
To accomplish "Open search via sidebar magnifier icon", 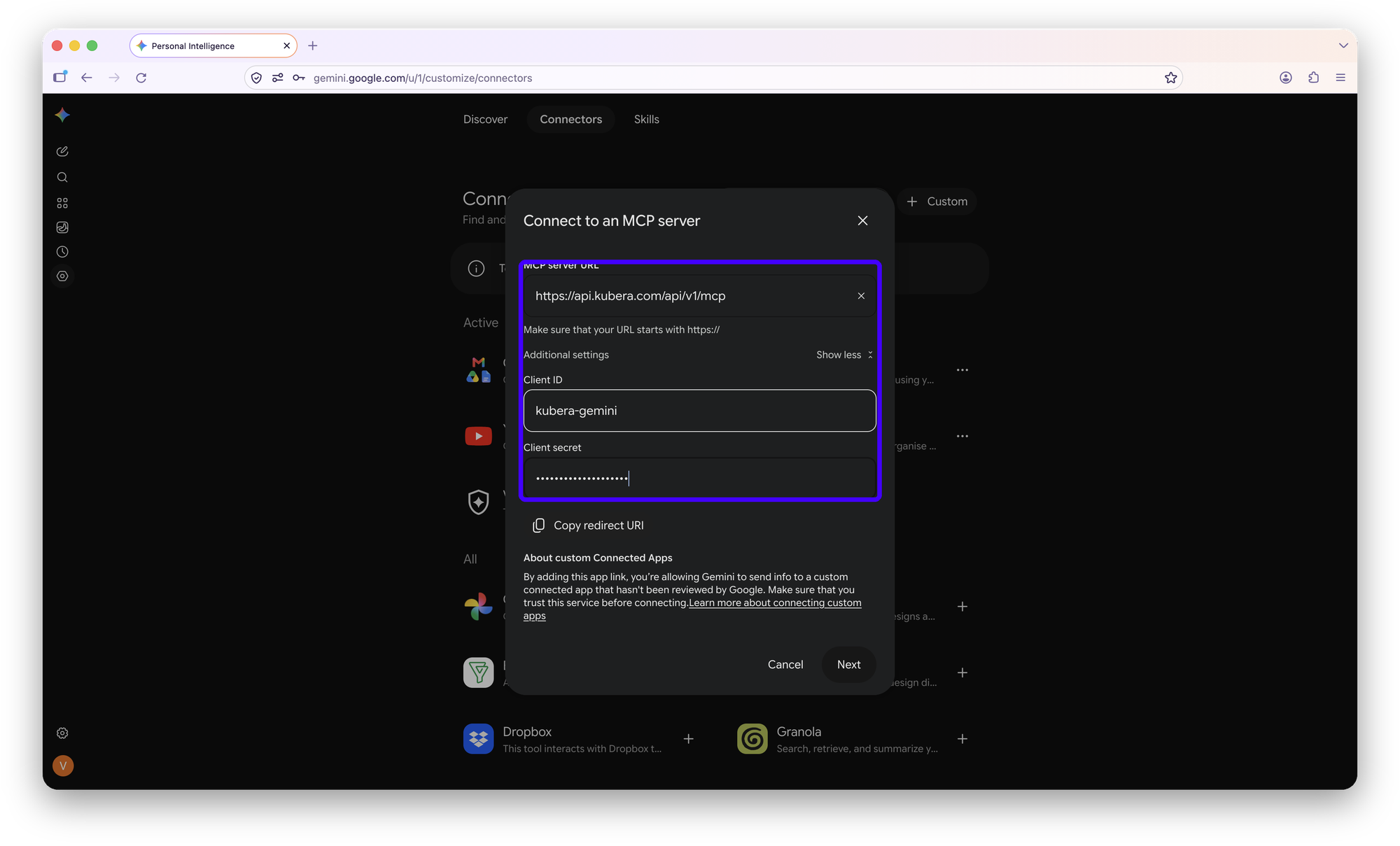I will (62, 177).
